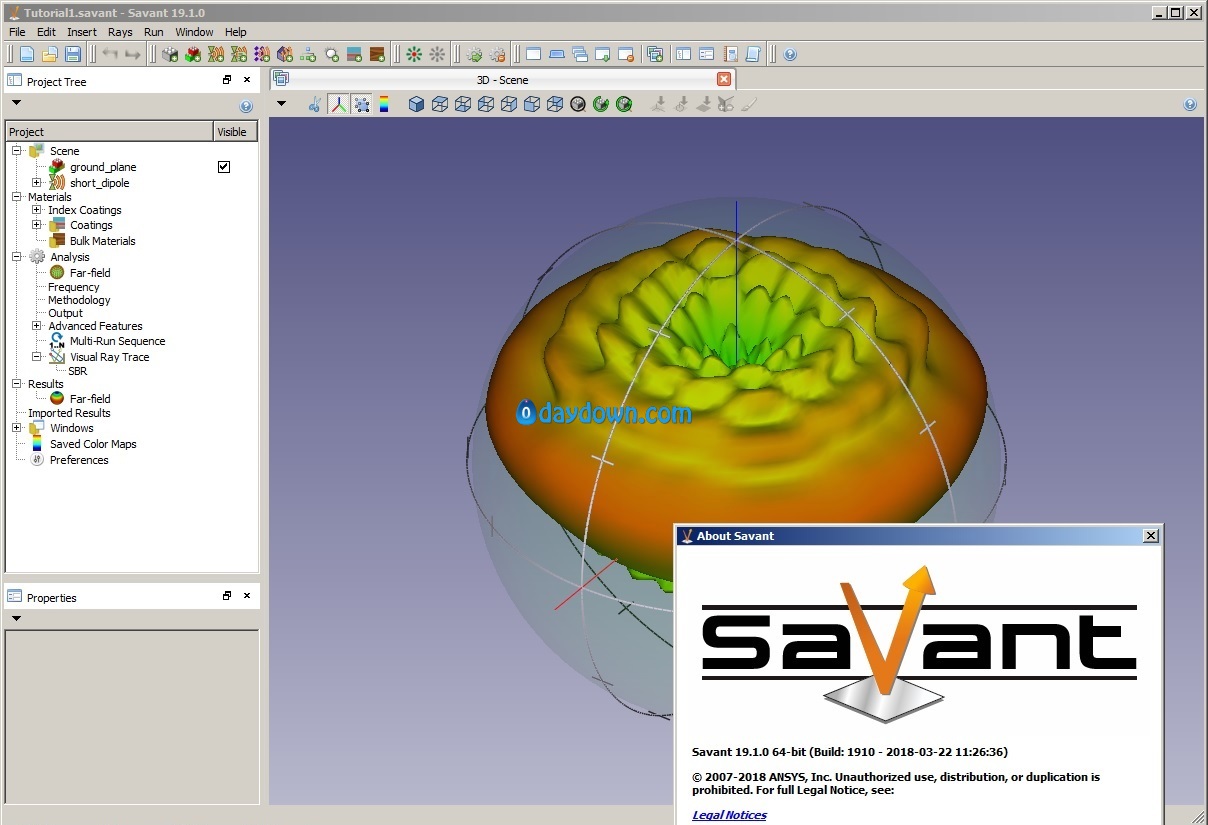
Task: Open help in the Project Tree panel
Action: (x=246, y=107)
